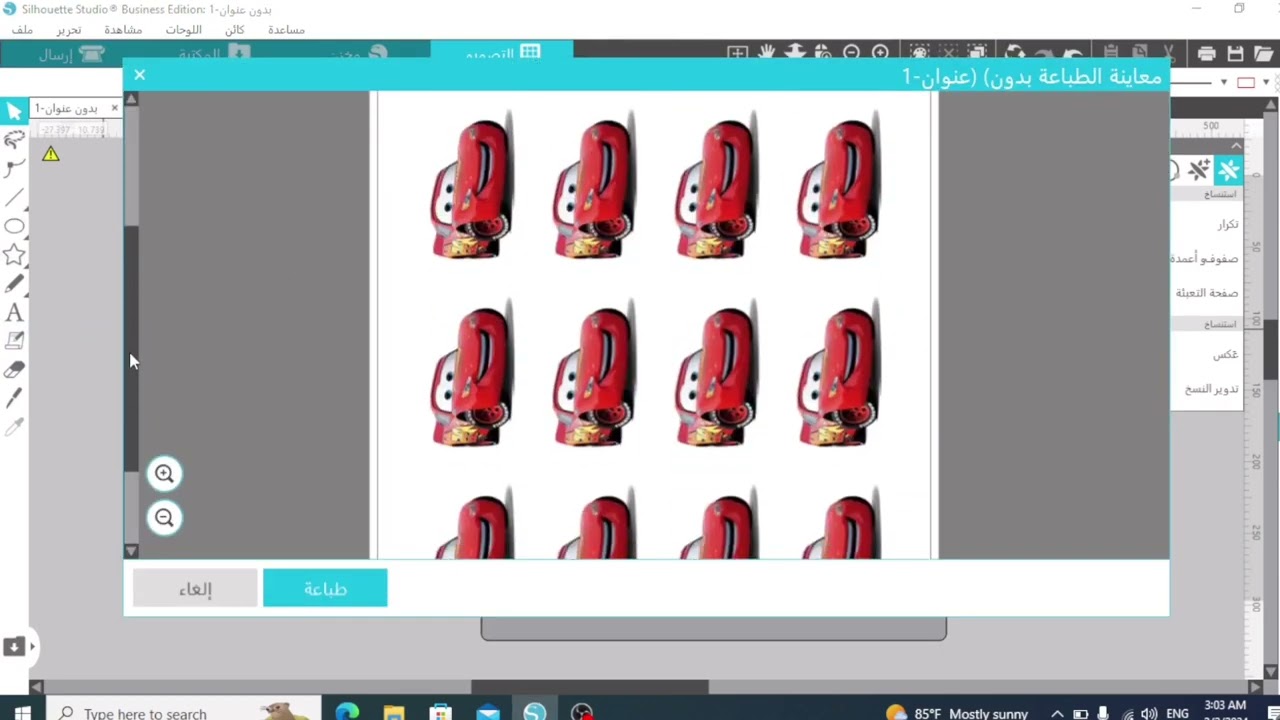This screenshot has width=1280, height=720.
Task: Select the star flexishape tool
Action: point(14,255)
